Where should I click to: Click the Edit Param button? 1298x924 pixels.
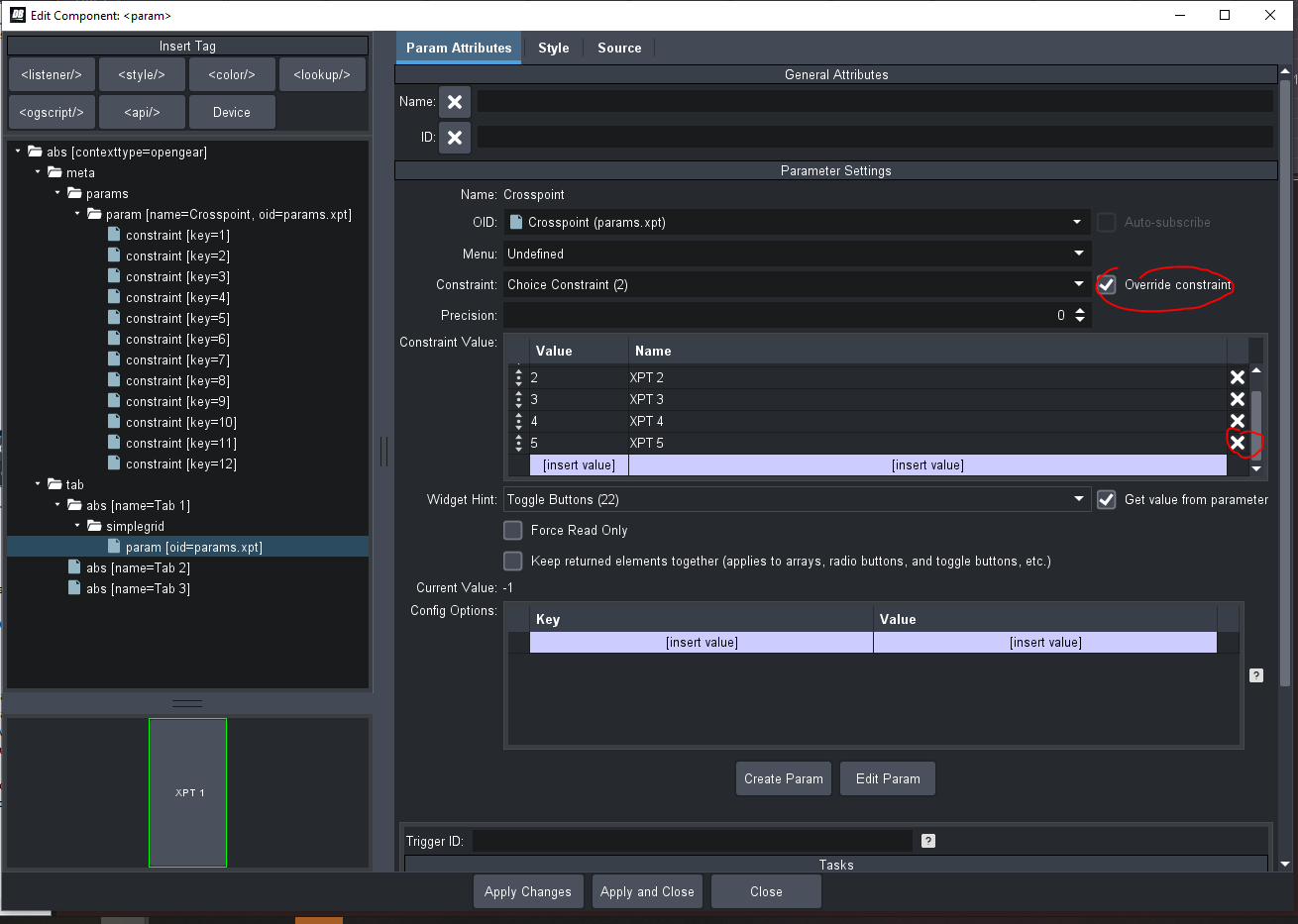888,778
